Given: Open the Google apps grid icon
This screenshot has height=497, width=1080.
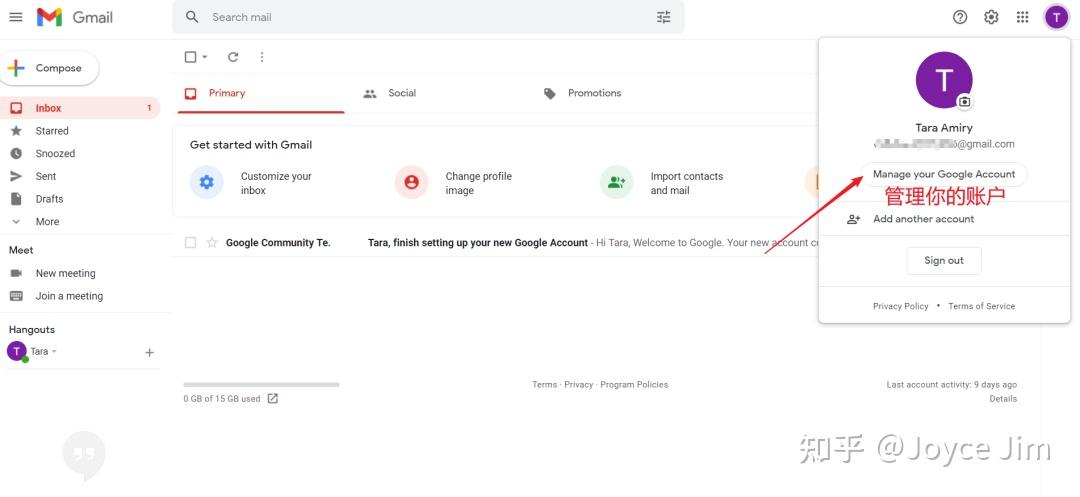Looking at the screenshot, I should (1022, 17).
